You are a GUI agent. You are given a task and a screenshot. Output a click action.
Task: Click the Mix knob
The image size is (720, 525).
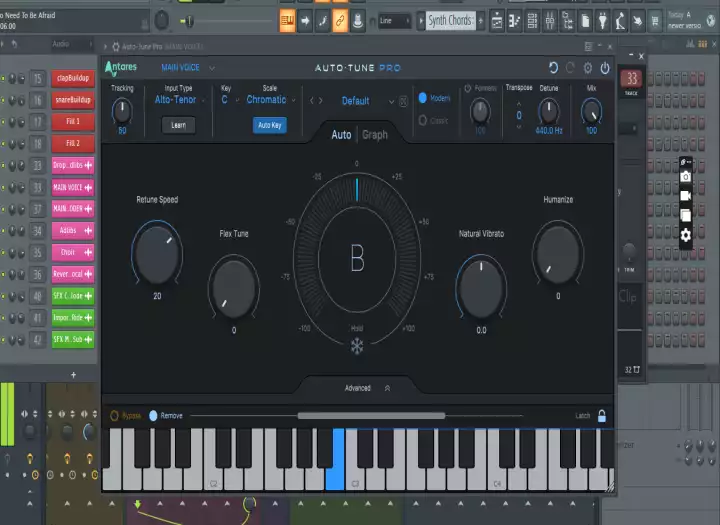tap(591, 112)
